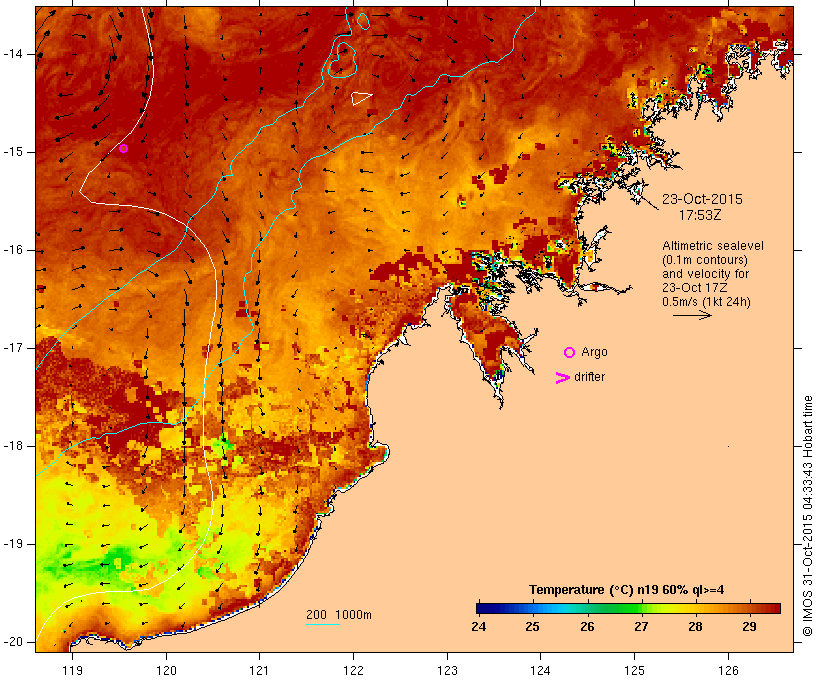Image resolution: width=820 pixels, height=680 pixels.
Task: Click the longitude axis label '120'
Action: coord(166,670)
